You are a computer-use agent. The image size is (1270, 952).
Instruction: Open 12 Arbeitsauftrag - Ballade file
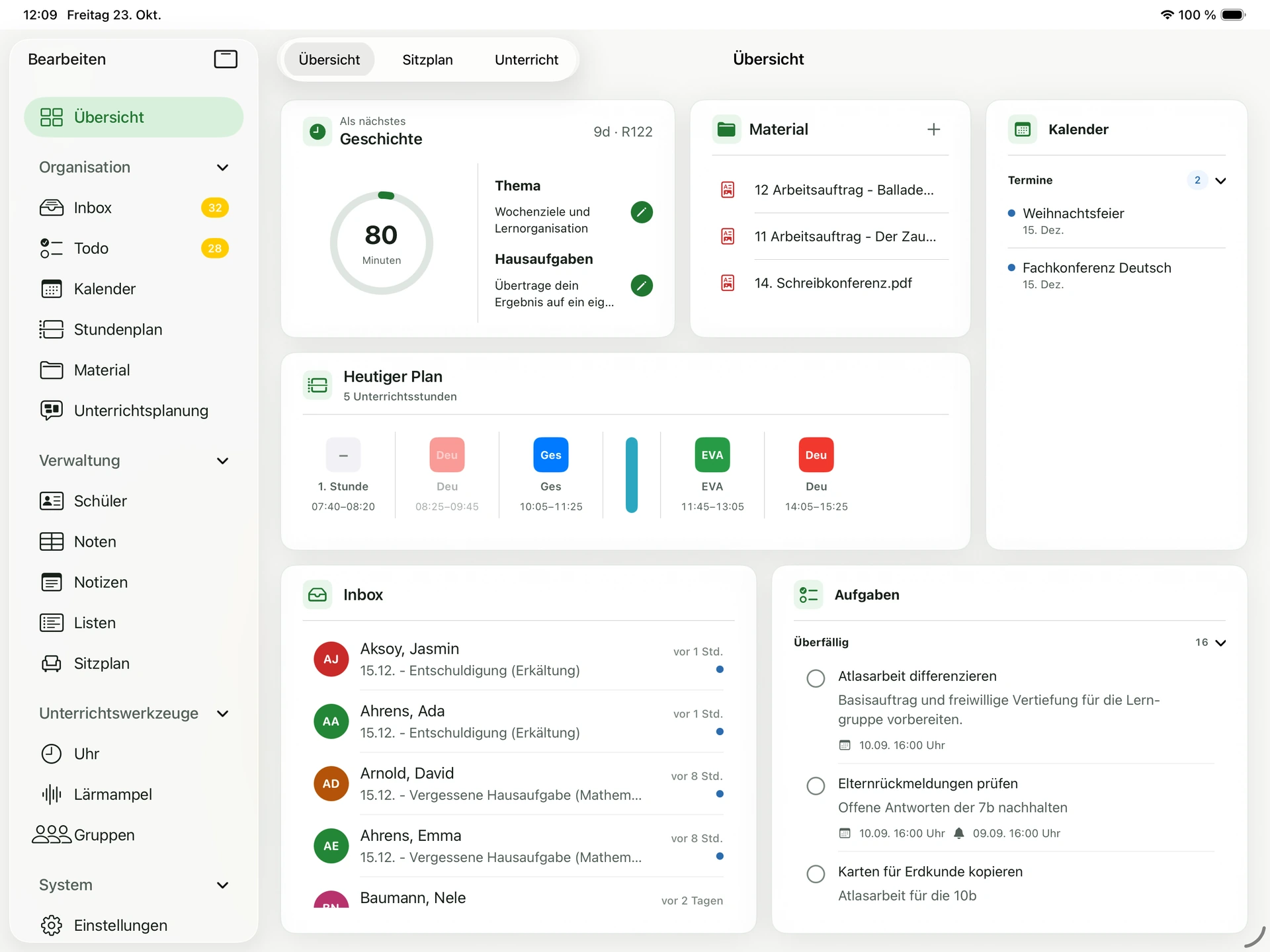[831, 190]
